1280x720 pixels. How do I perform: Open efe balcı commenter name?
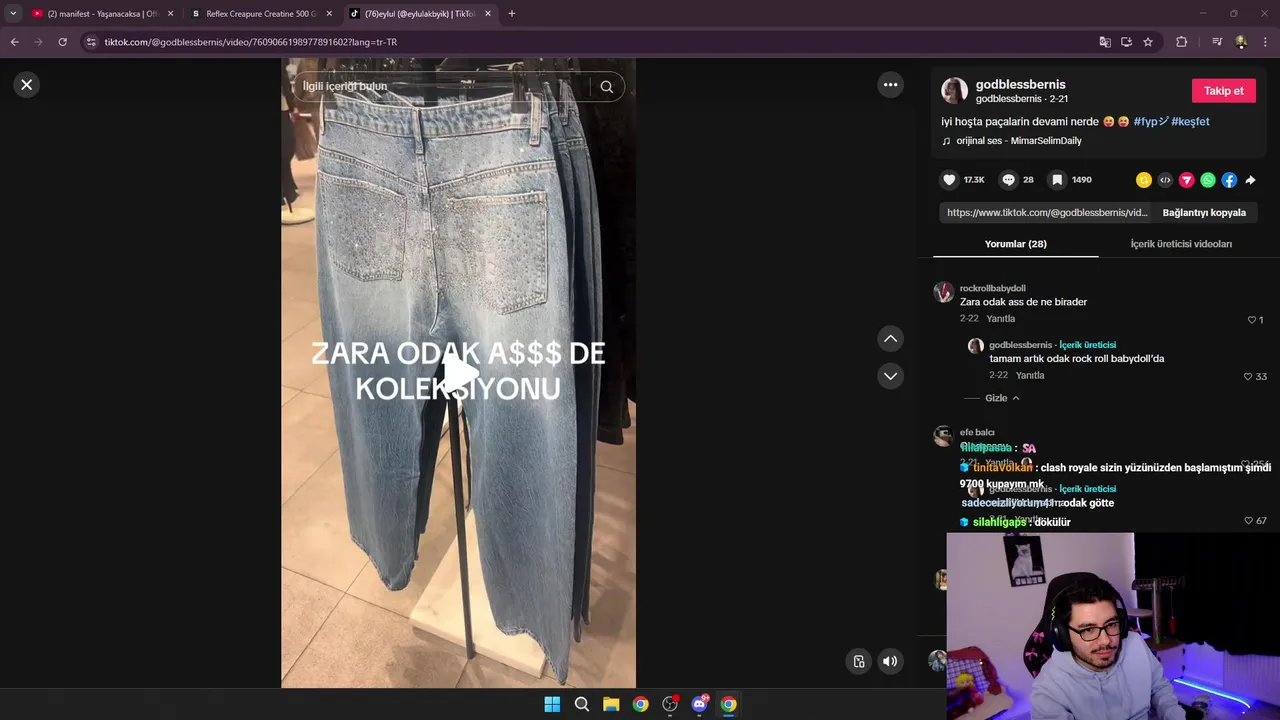coord(977,432)
